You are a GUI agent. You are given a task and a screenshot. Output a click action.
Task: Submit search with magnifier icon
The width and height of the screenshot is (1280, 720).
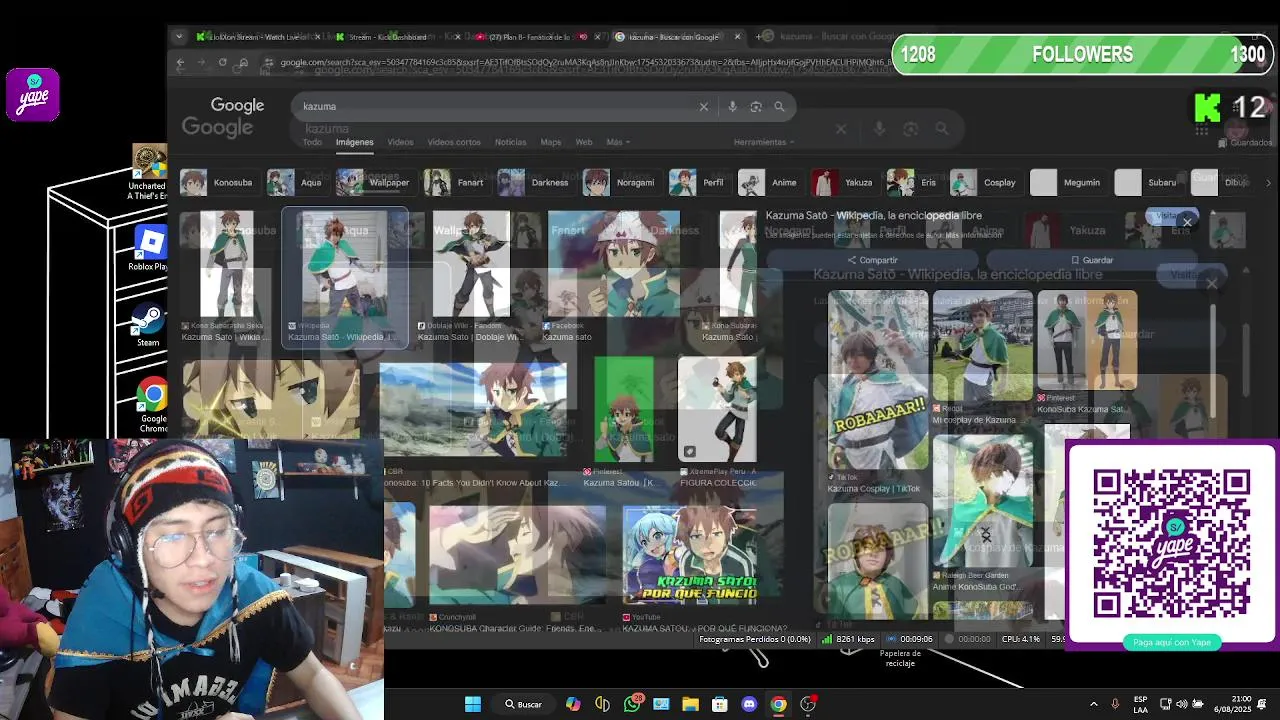pyautogui.click(x=779, y=106)
